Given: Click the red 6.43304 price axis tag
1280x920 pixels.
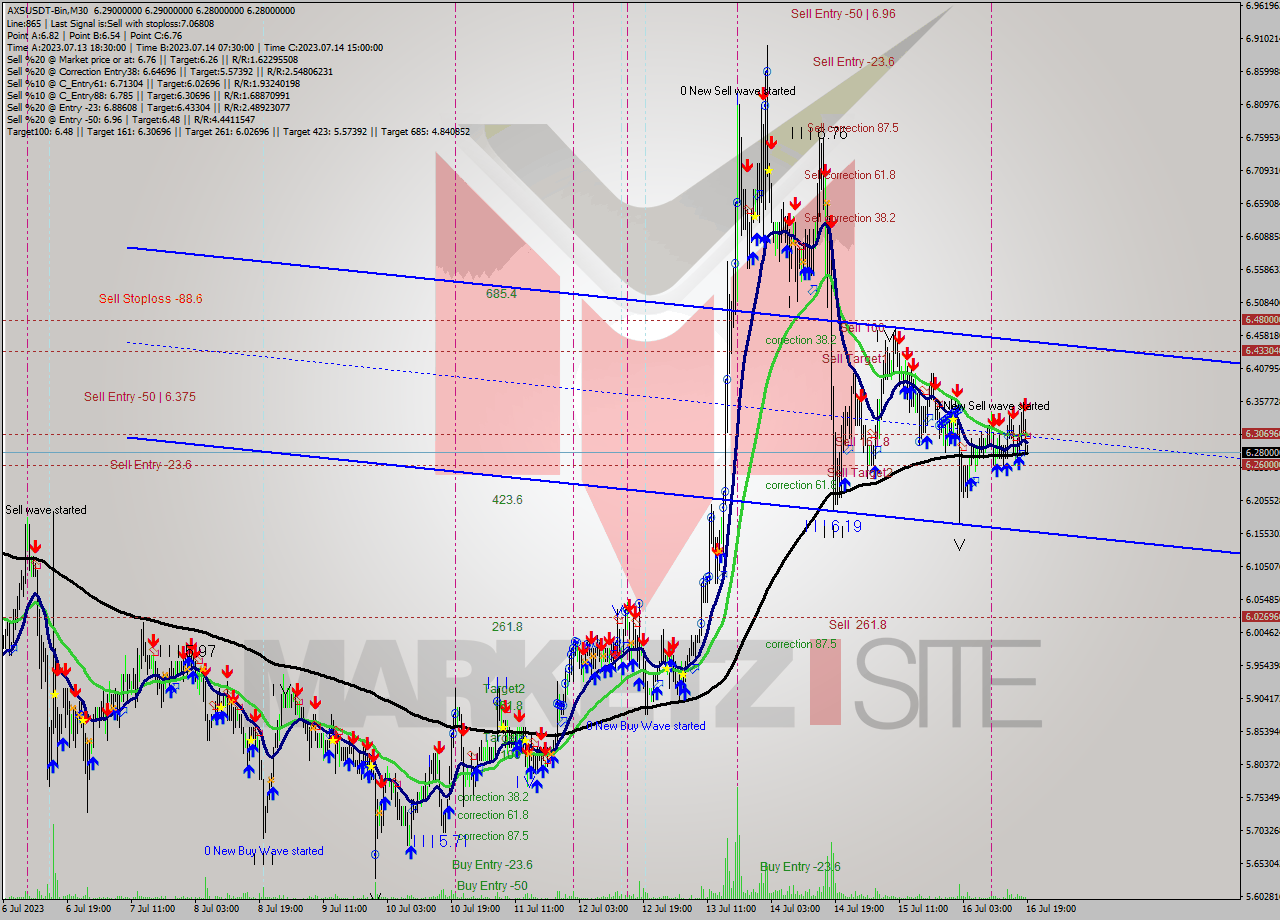Looking at the screenshot, I should pyautogui.click(x=1260, y=351).
